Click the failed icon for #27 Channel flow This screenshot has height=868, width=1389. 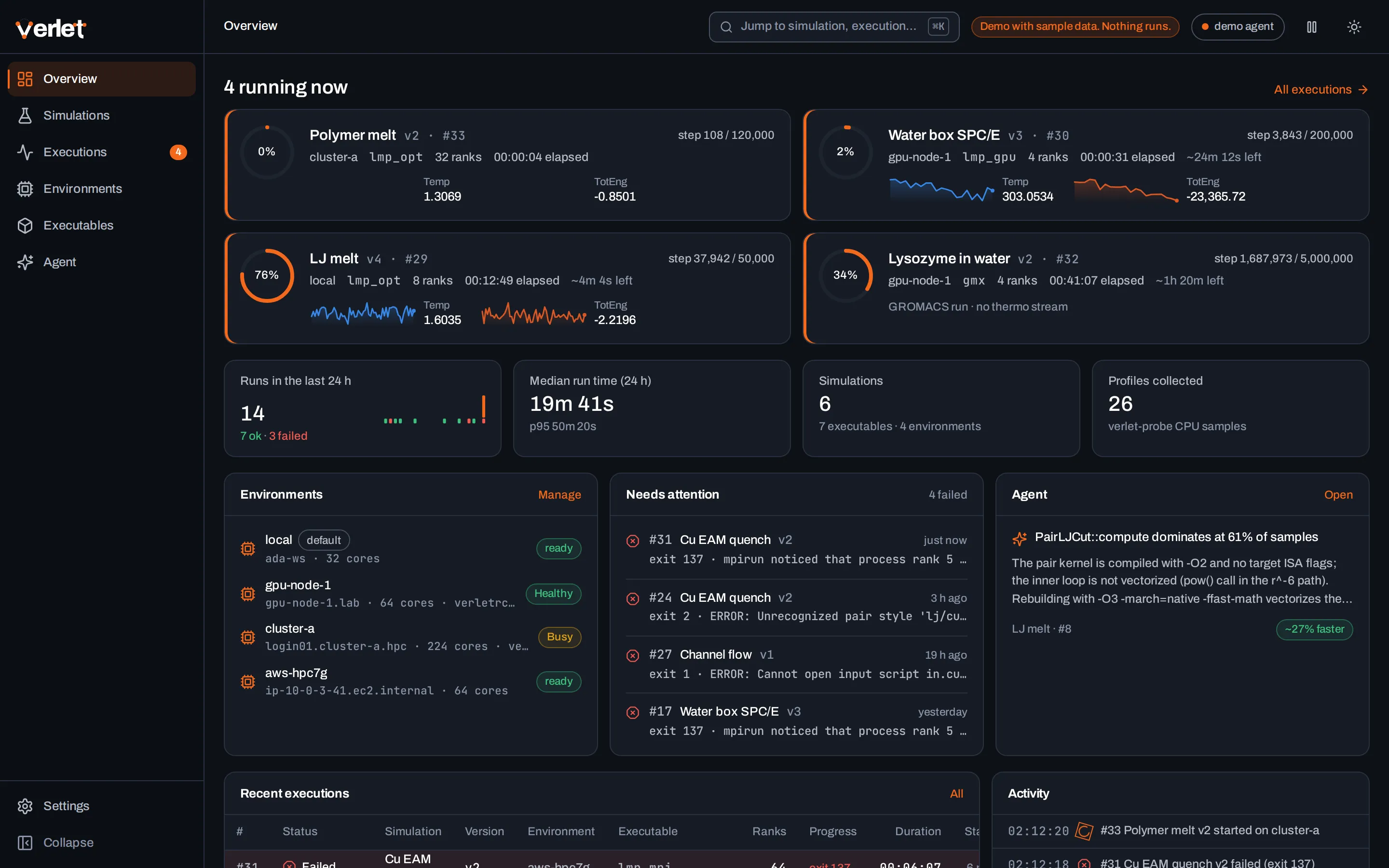point(632,656)
